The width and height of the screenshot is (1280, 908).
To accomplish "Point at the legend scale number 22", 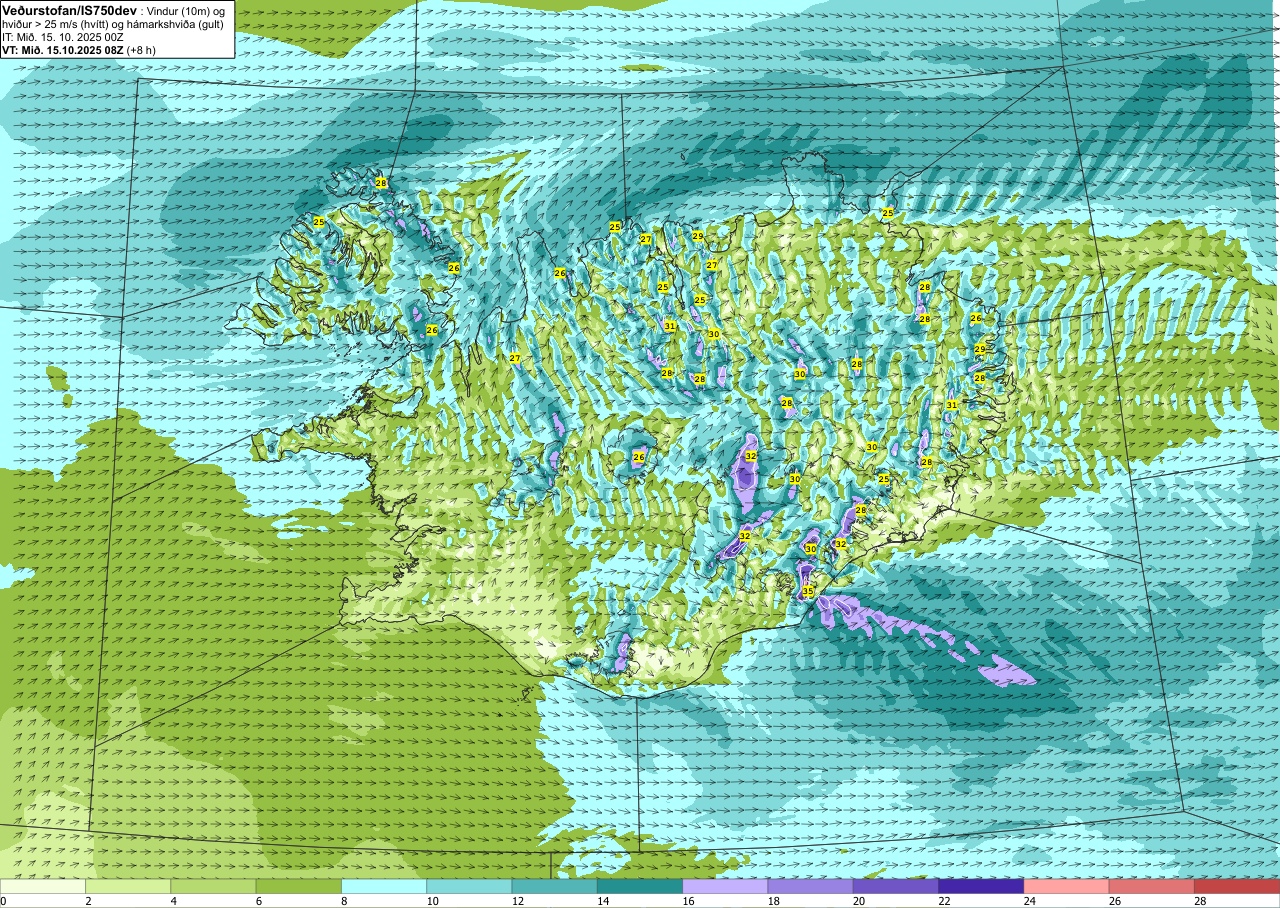I will pos(943,901).
